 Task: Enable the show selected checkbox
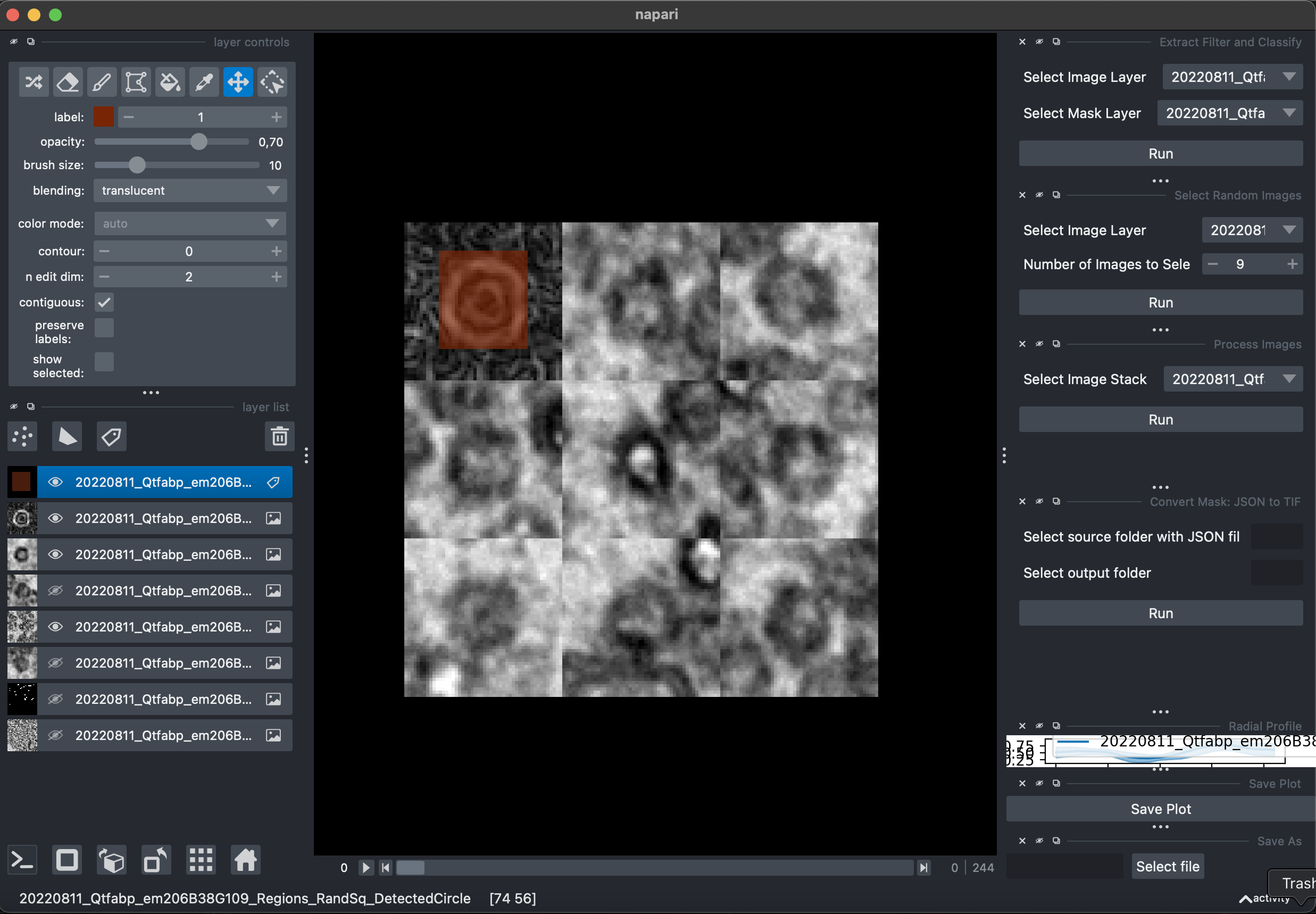[104, 362]
